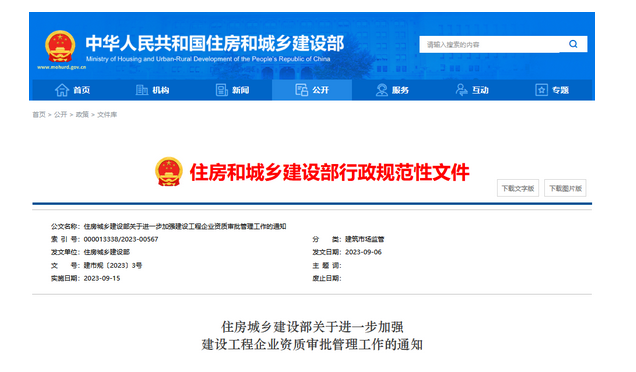636x372 pixels.
Task: Open the 机构 navigation tab
Action: pyautogui.click(x=153, y=90)
